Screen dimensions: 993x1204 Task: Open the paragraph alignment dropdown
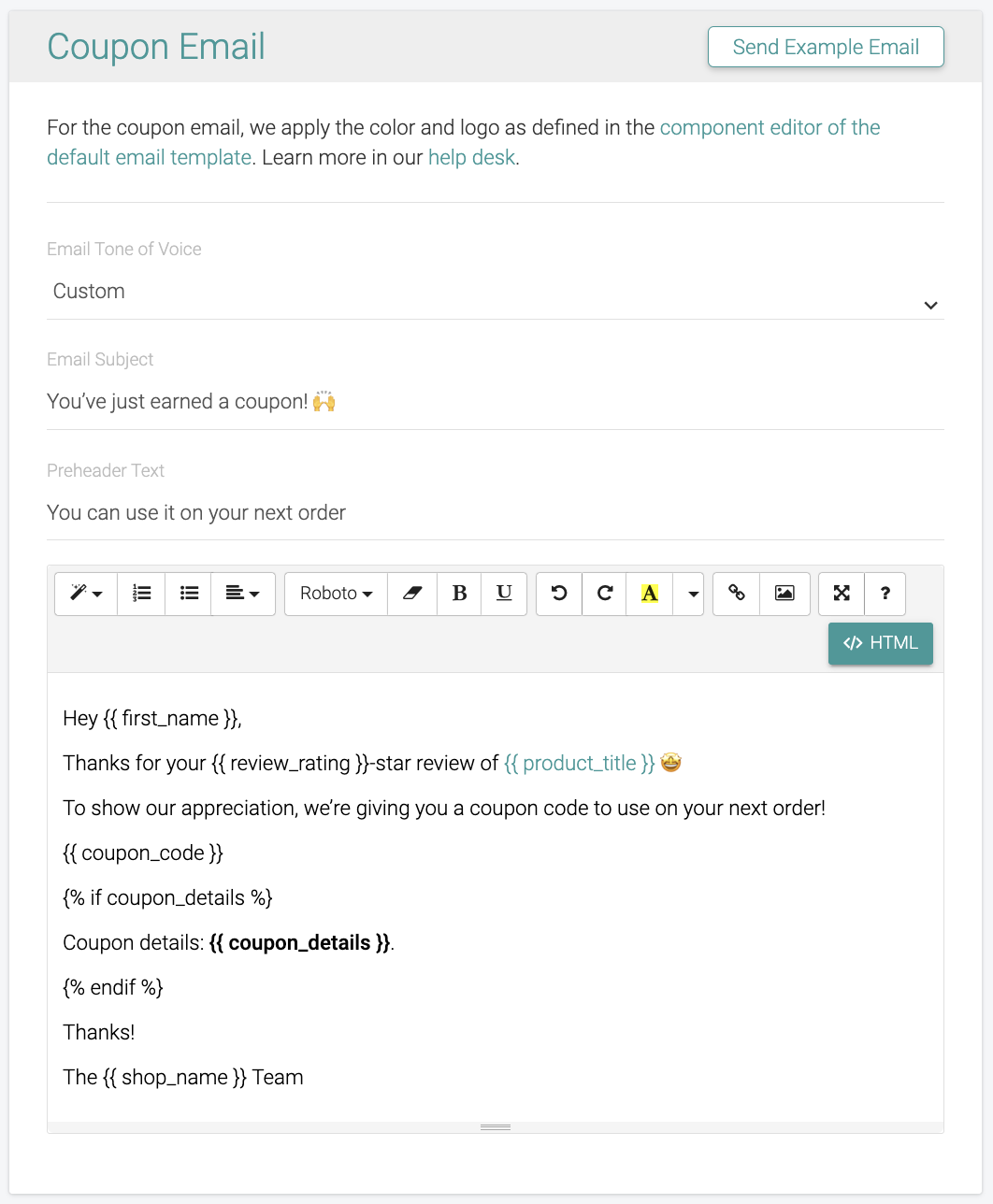(x=243, y=594)
